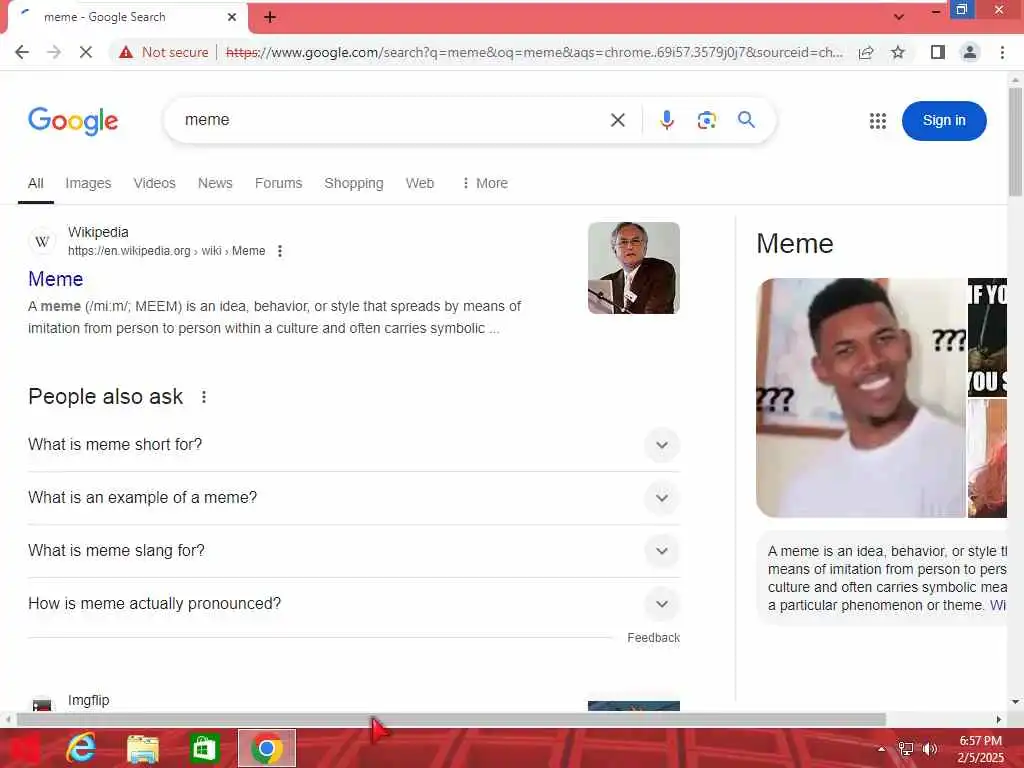Switch to Forums tab
Image resolution: width=1024 pixels, height=768 pixels.
coord(278,184)
